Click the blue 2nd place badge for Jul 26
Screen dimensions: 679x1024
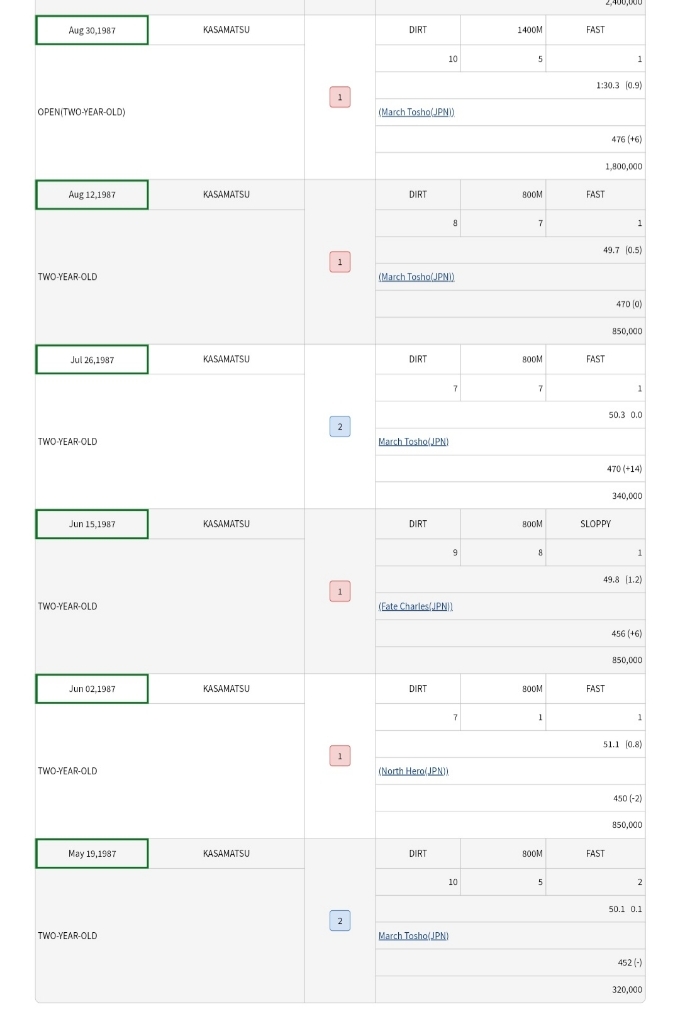pyautogui.click(x=340, y=427)
